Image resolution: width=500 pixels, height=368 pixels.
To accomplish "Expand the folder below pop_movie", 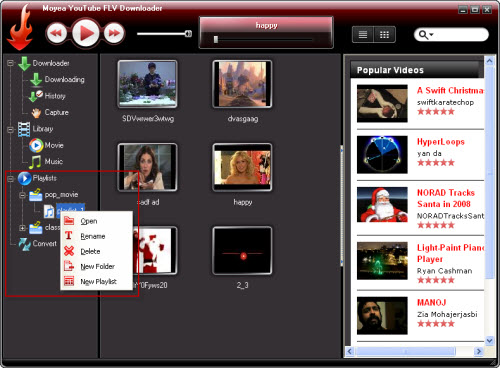I will point(22,228).
